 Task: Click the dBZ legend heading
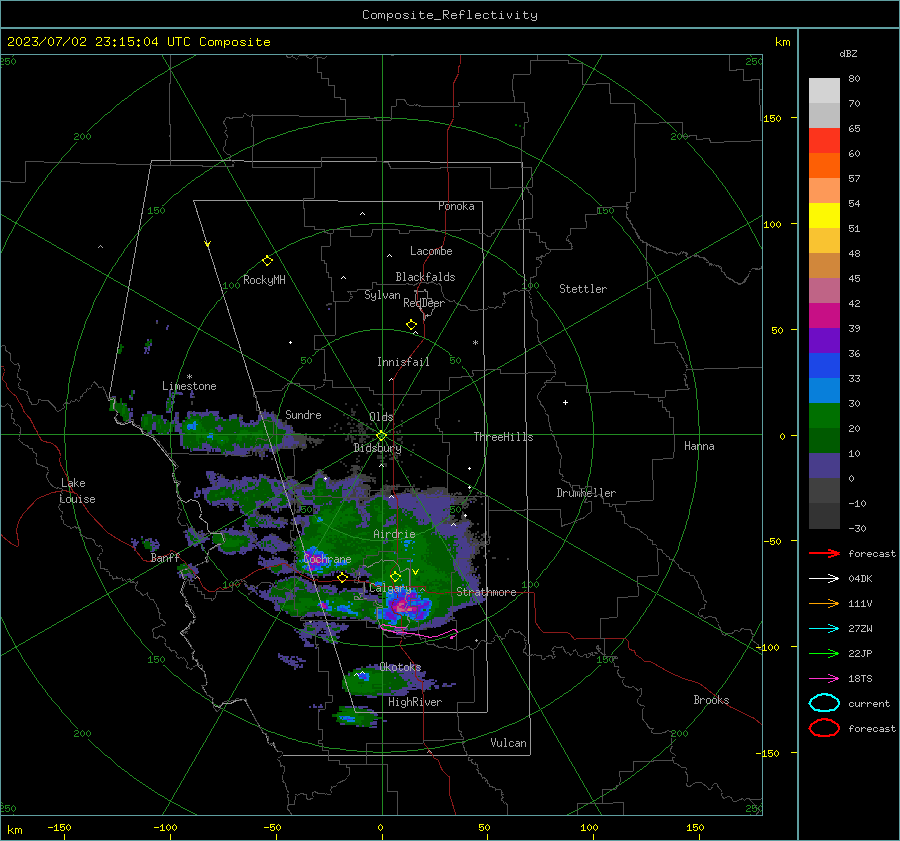(x=848, y=53)
